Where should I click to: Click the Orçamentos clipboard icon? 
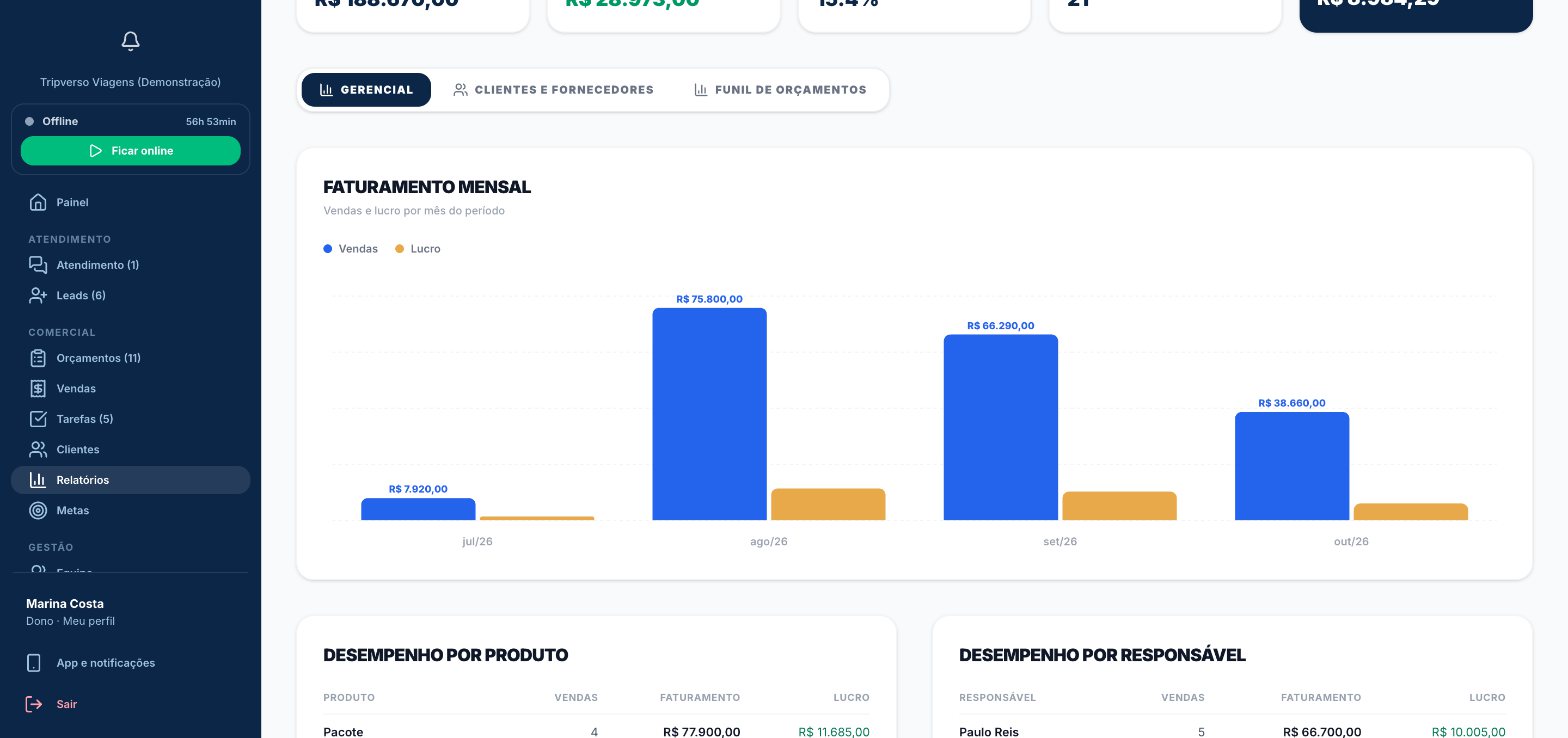click(38, 358)
